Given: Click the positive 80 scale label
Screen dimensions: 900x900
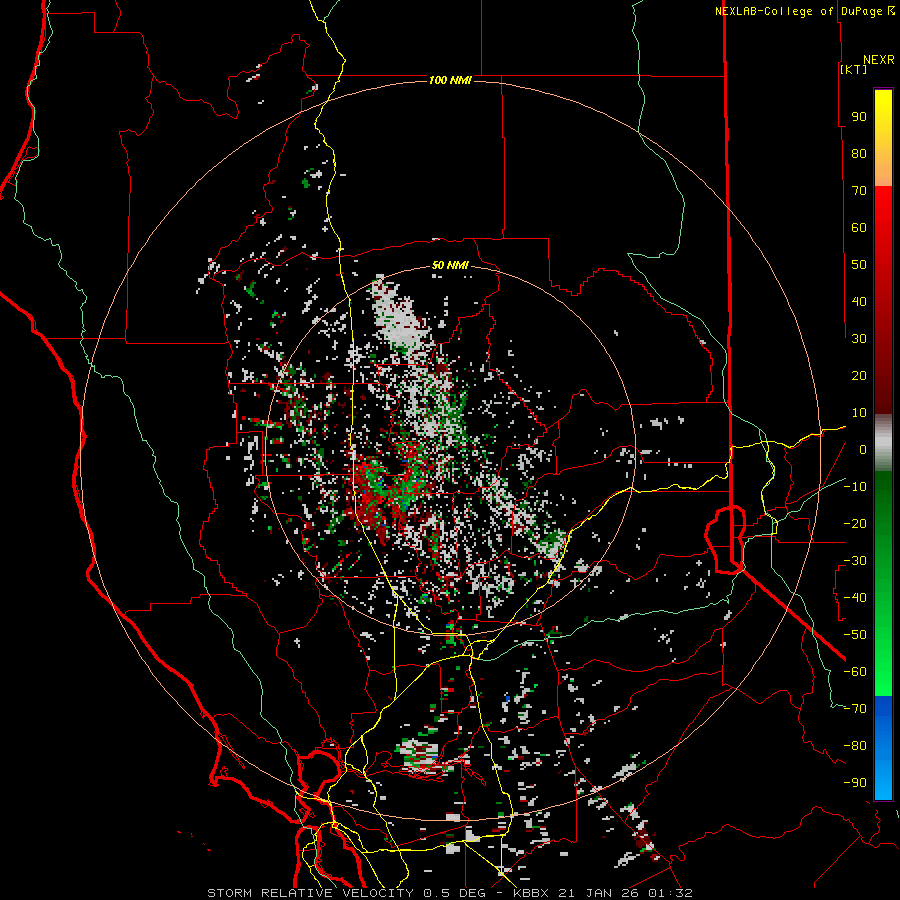Looking at the screenshot, I should [x=859, y=153].
